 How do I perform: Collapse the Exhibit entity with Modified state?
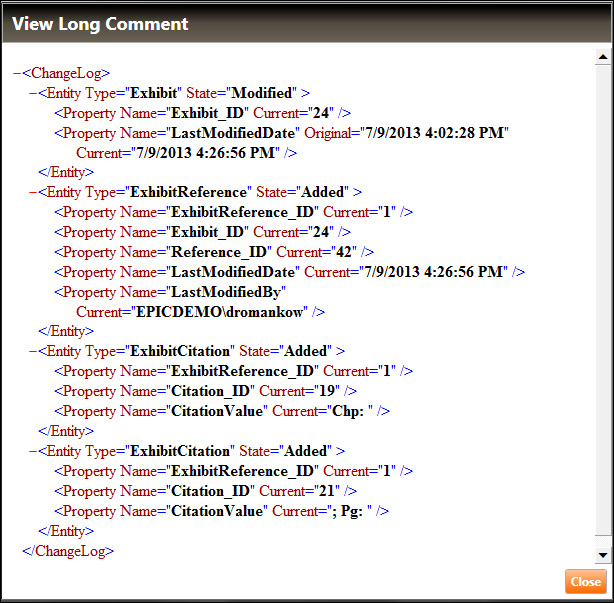[x=33, y=93]
